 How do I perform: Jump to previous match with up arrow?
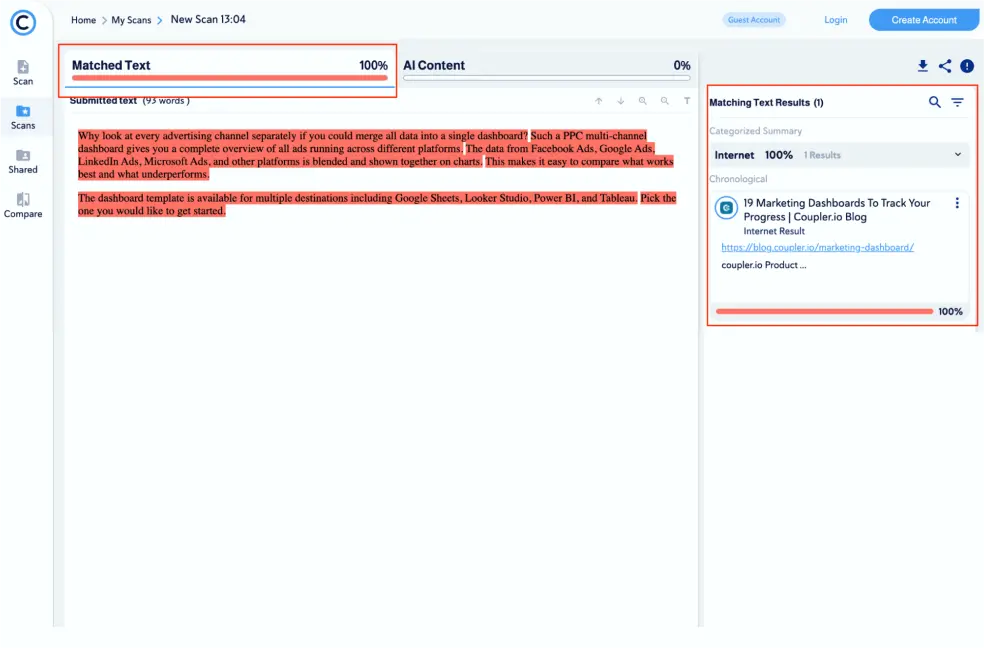coord(599,101)
